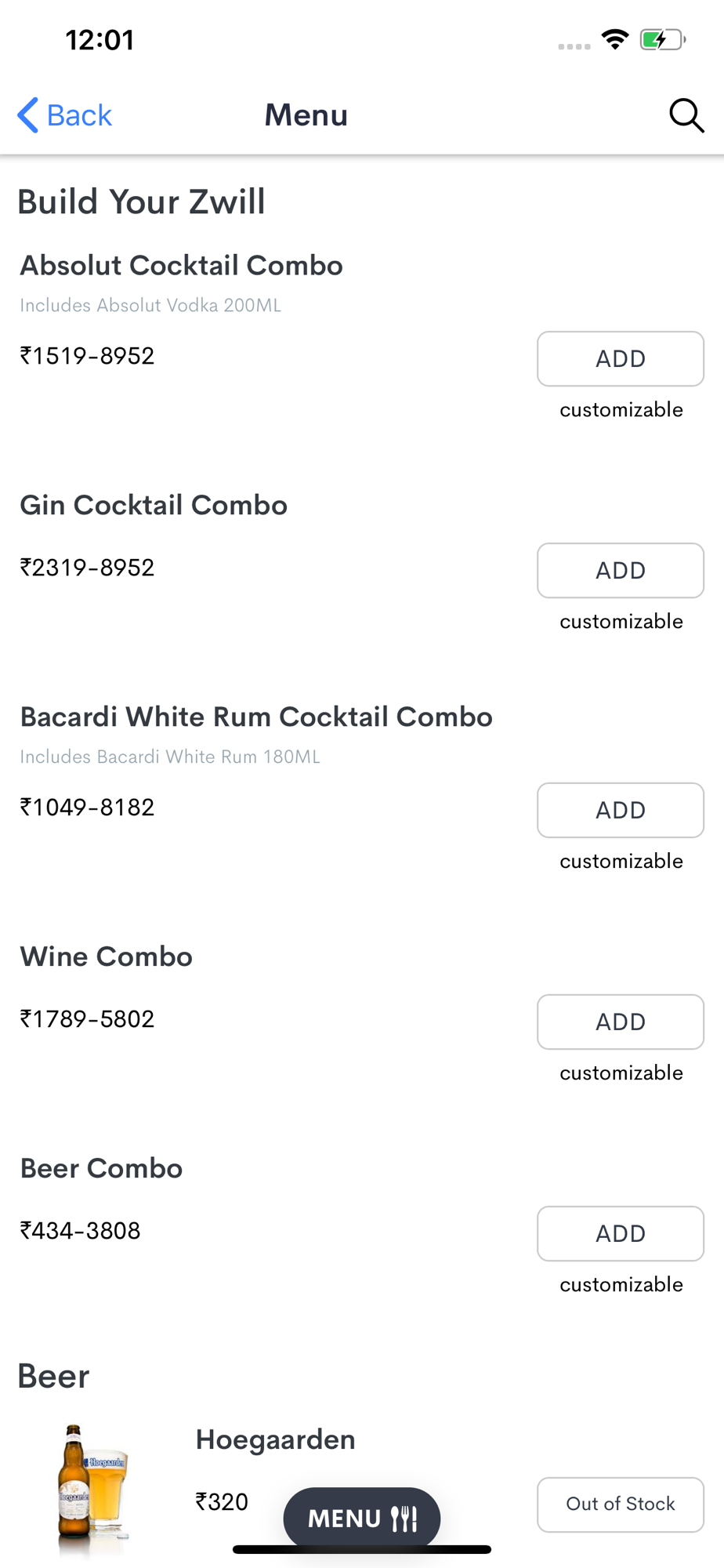Open the Bacardi White Rum Cocktail Combo item
The image size is (724, 1568).
point(256,717)
